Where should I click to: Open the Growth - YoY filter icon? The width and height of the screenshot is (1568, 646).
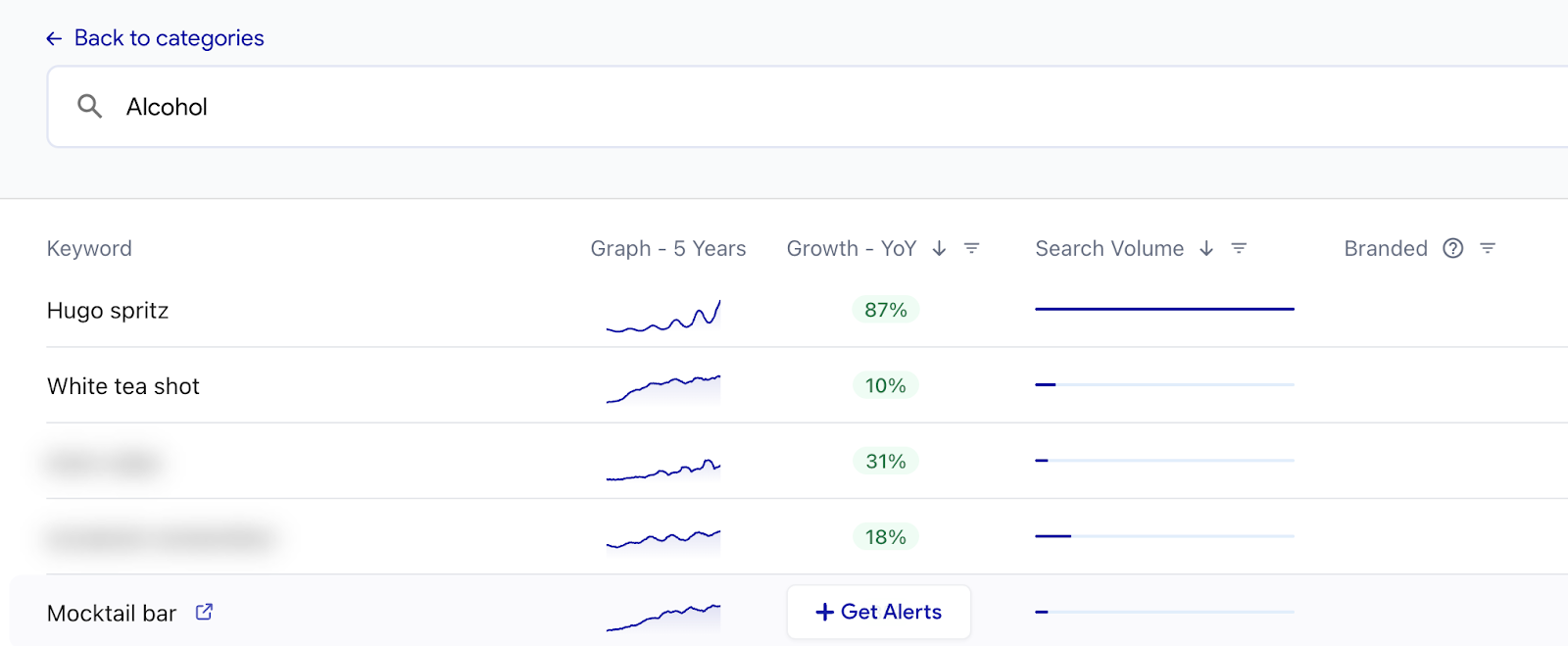coord(971,249)
